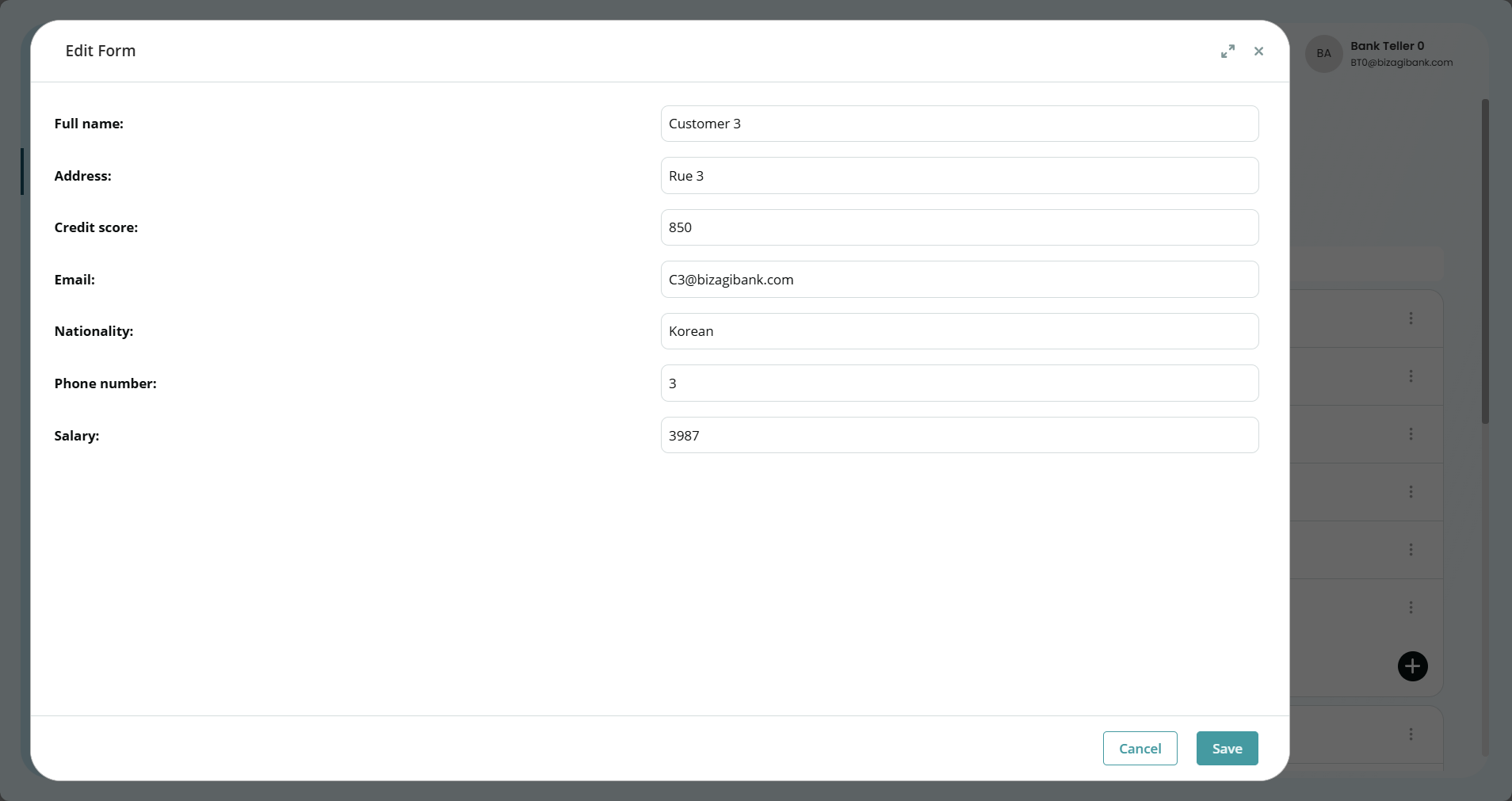Click the Email field with C3@bizagibank.com
The image size is (1512, 801).
[x=960, y=280]
